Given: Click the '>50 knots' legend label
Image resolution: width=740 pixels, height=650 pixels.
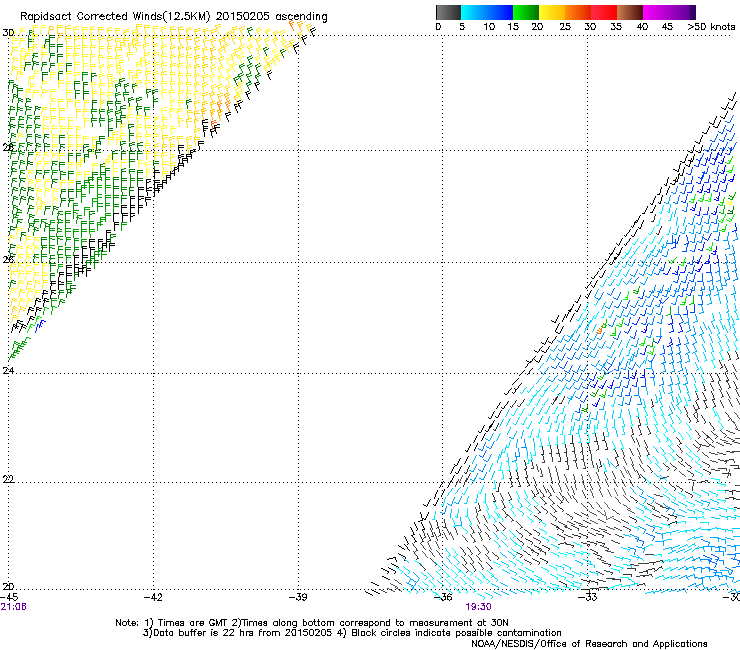Looking at the screenshot, I should (x=711, y=27).
